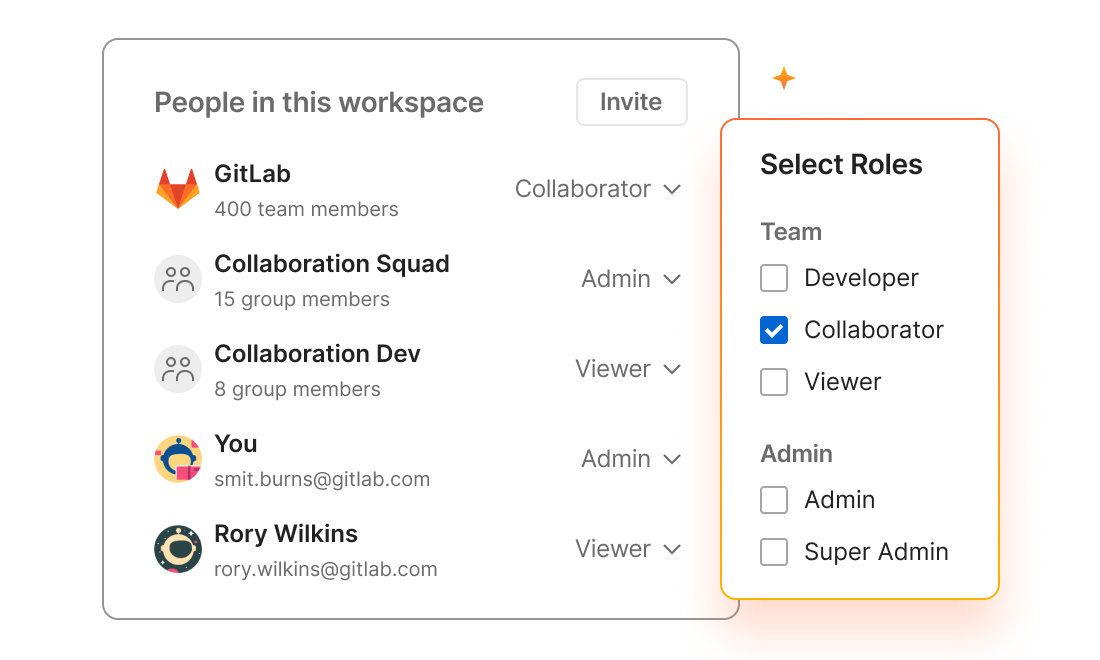This screenshot has height=660, width=1100.
Task: Expand Collaboration Squad's Admin role dropdown
Action: coord(631,279)
